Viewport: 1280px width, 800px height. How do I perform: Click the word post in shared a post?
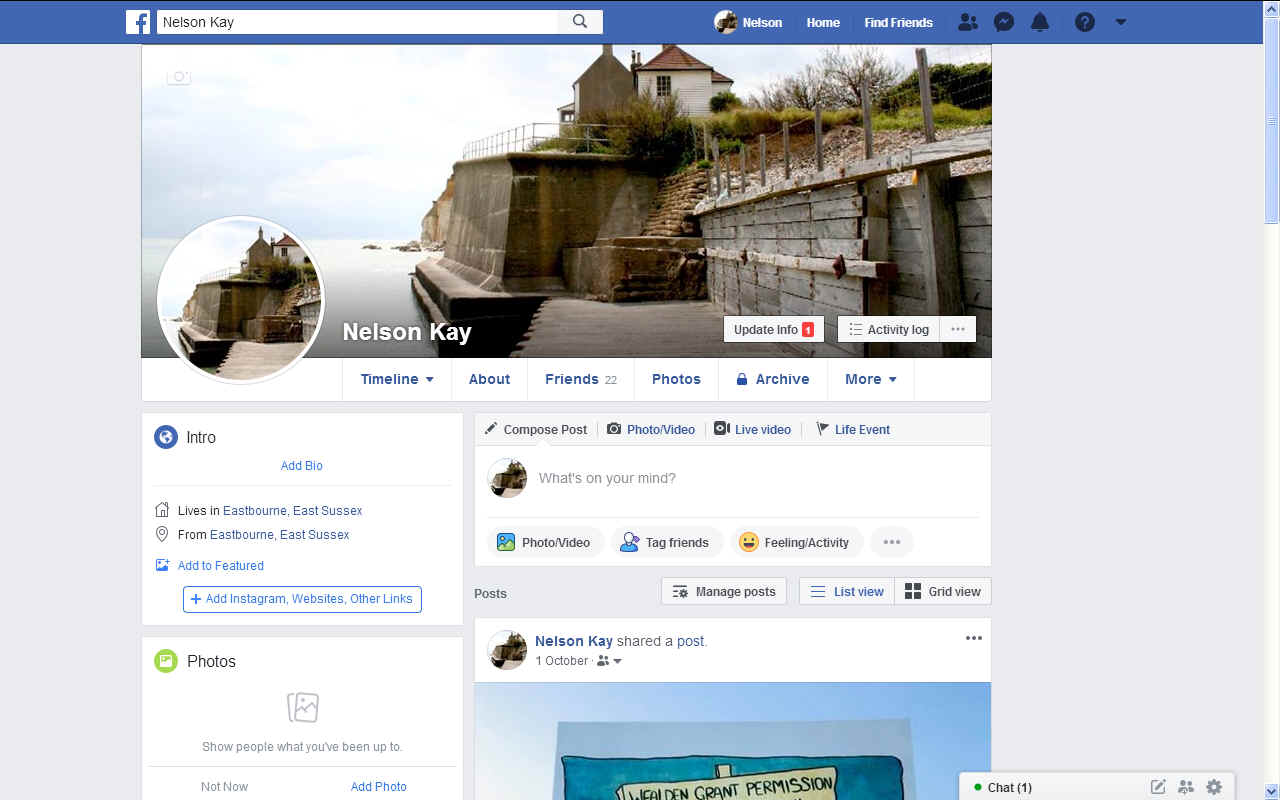coord(690,641)
